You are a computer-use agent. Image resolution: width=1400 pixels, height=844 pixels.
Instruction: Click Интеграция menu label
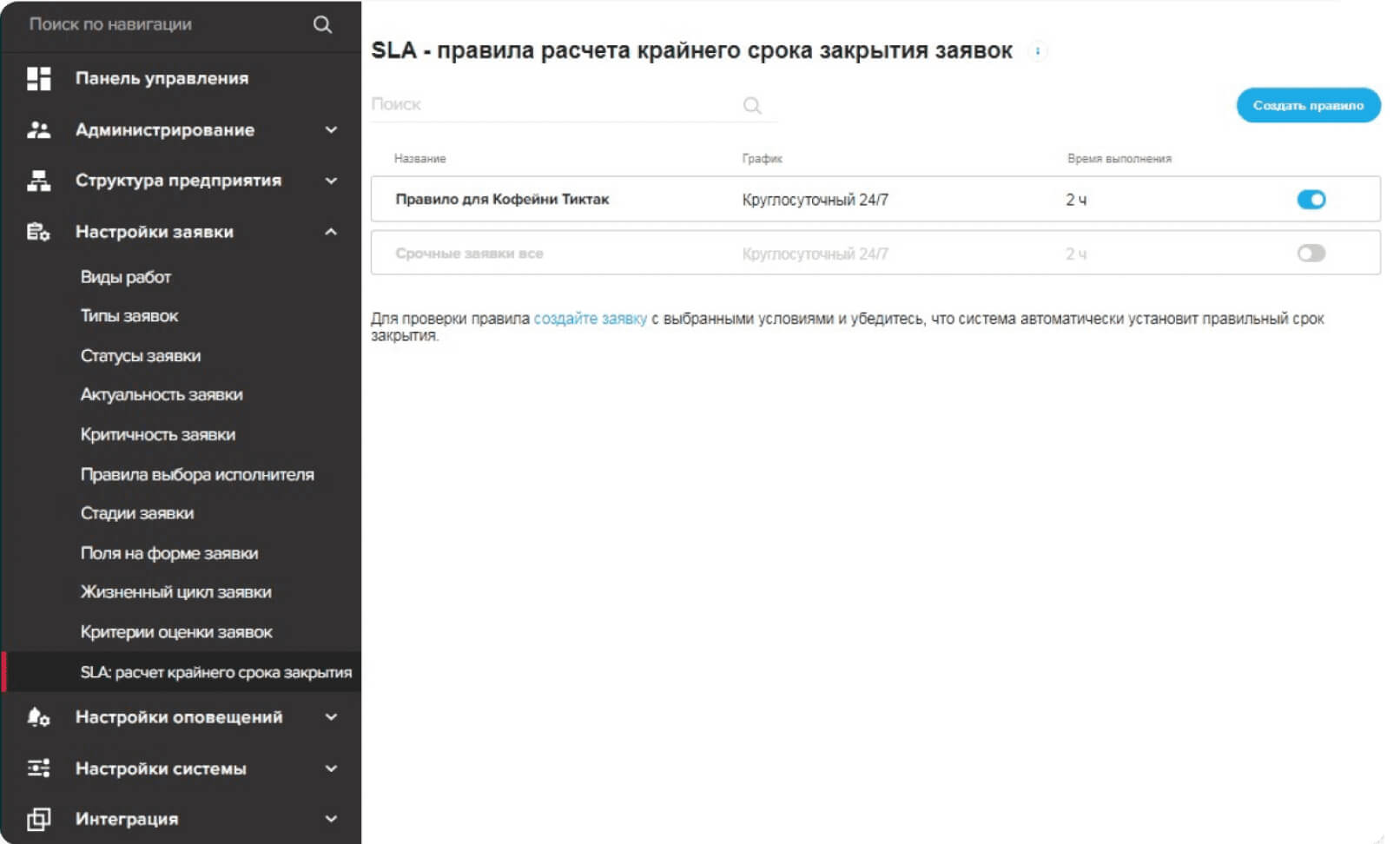(127, 819)
